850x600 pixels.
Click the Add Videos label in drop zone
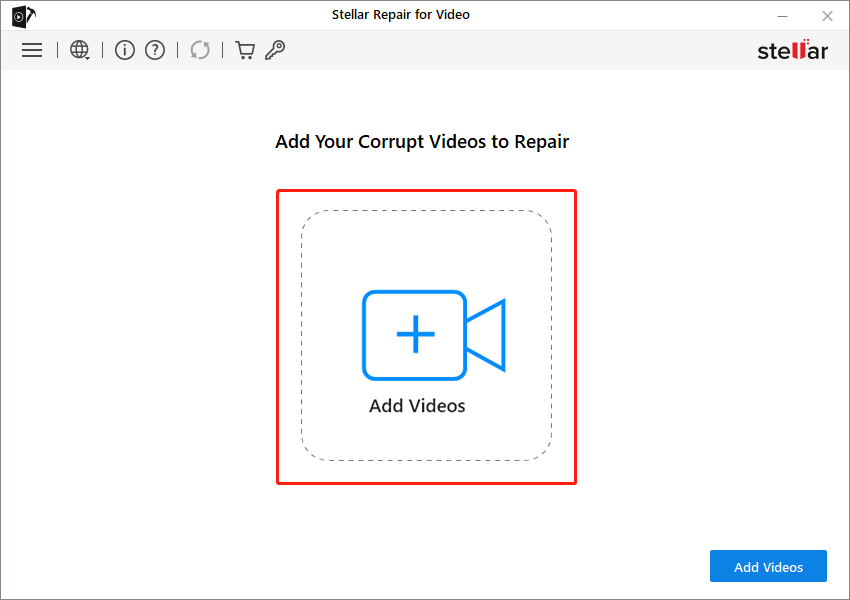[x=417, y=406]
